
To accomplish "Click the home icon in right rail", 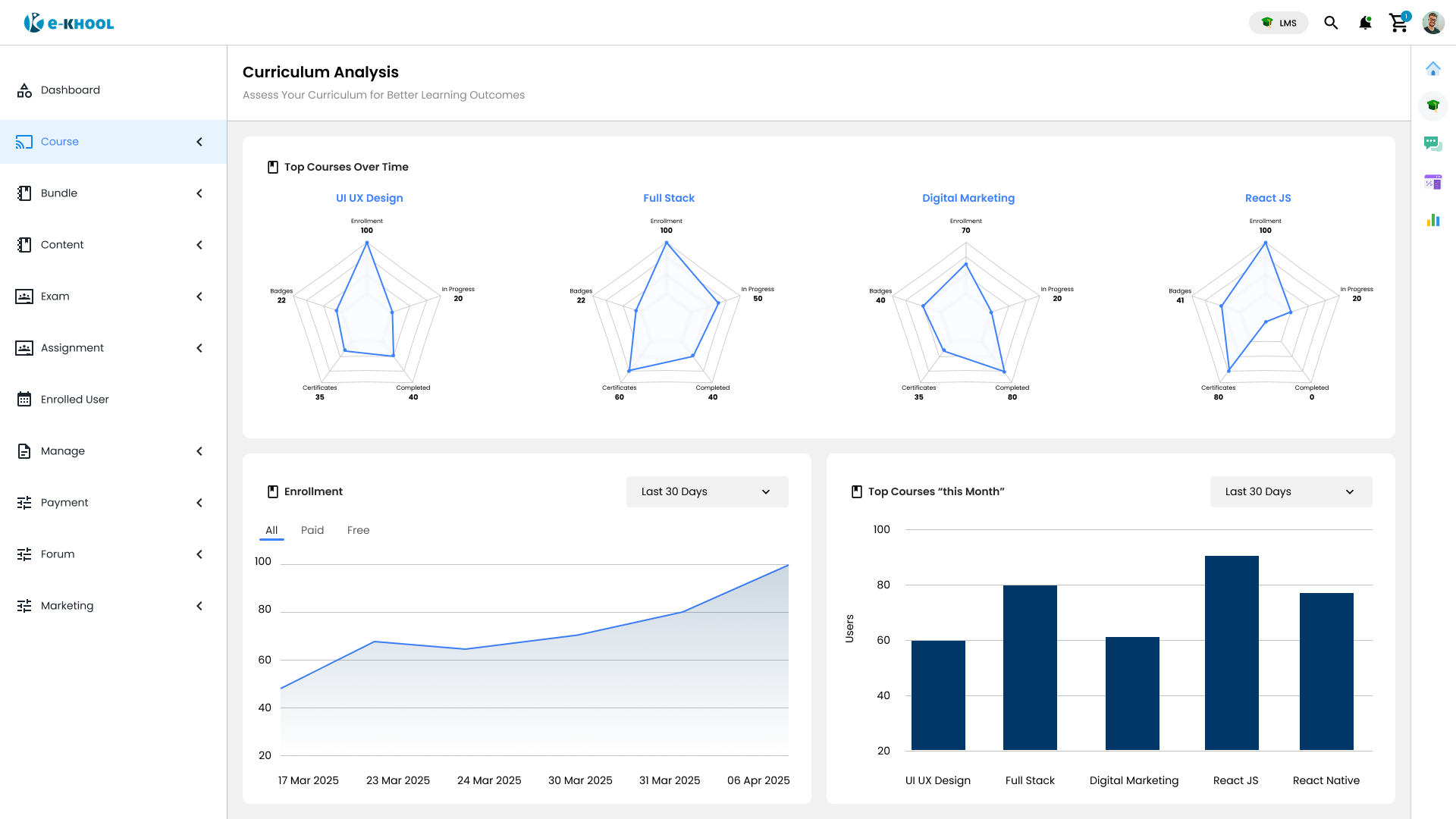I will tap(1432, 69).
